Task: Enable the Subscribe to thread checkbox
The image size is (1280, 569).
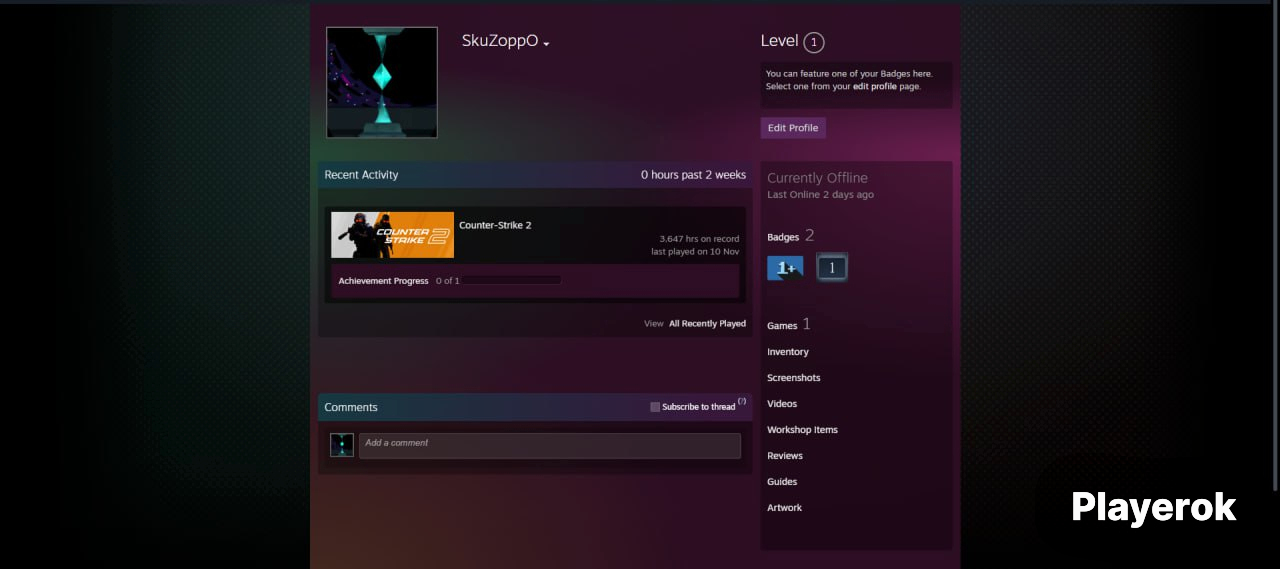Action: 655,407
